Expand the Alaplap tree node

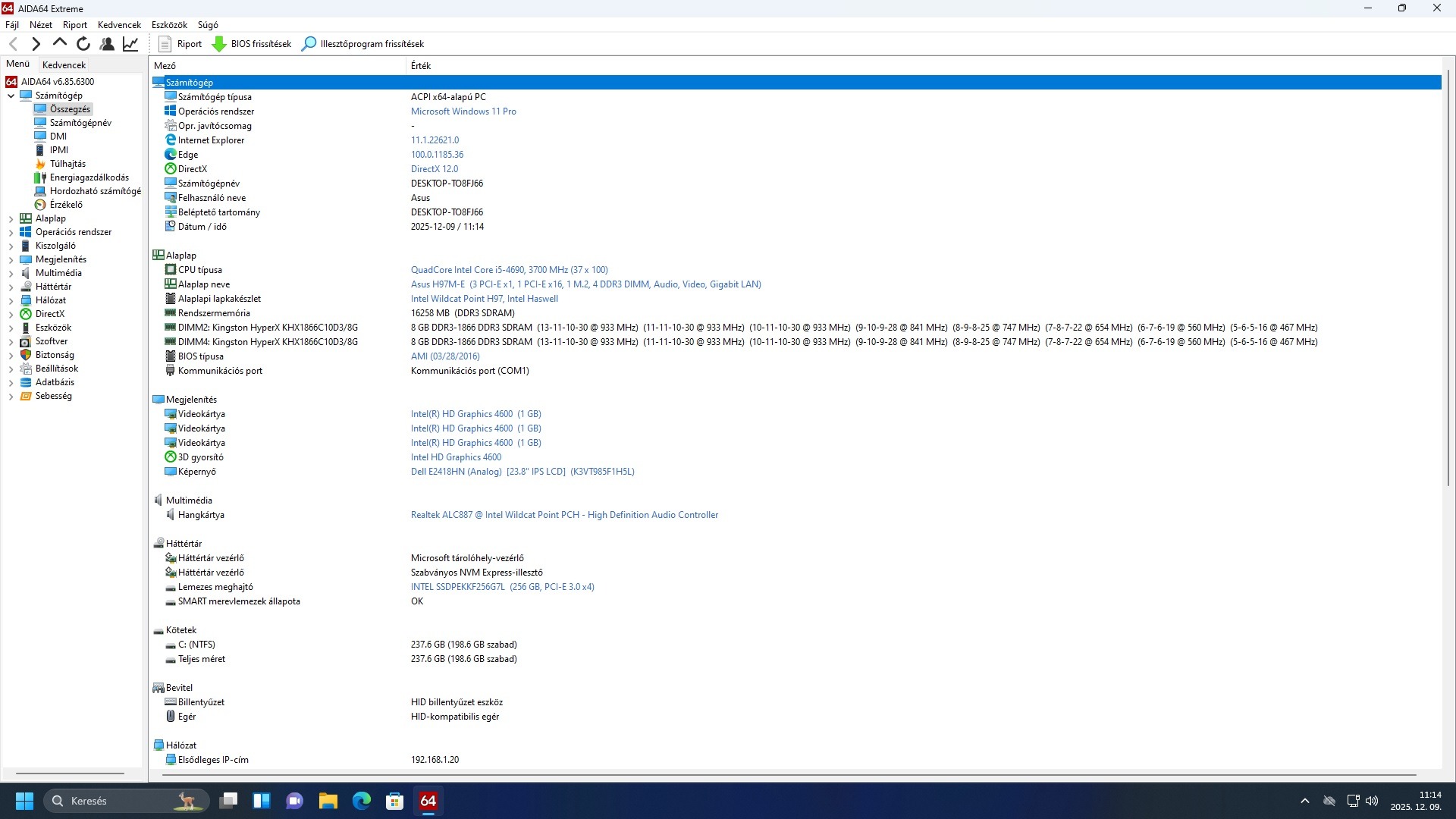click(11, 218)
